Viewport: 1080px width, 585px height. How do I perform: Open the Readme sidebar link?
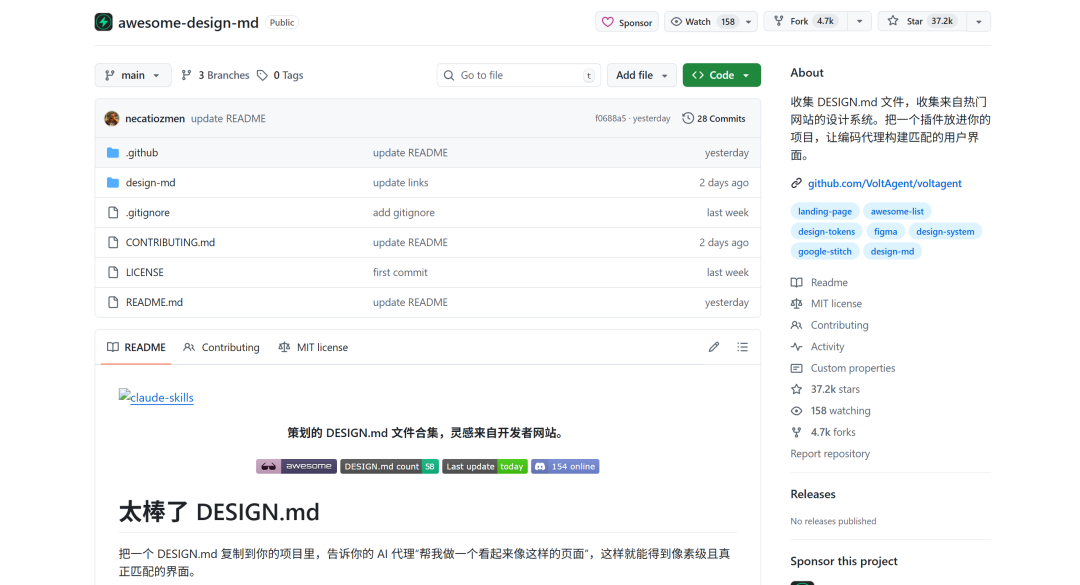coord(820,283)
